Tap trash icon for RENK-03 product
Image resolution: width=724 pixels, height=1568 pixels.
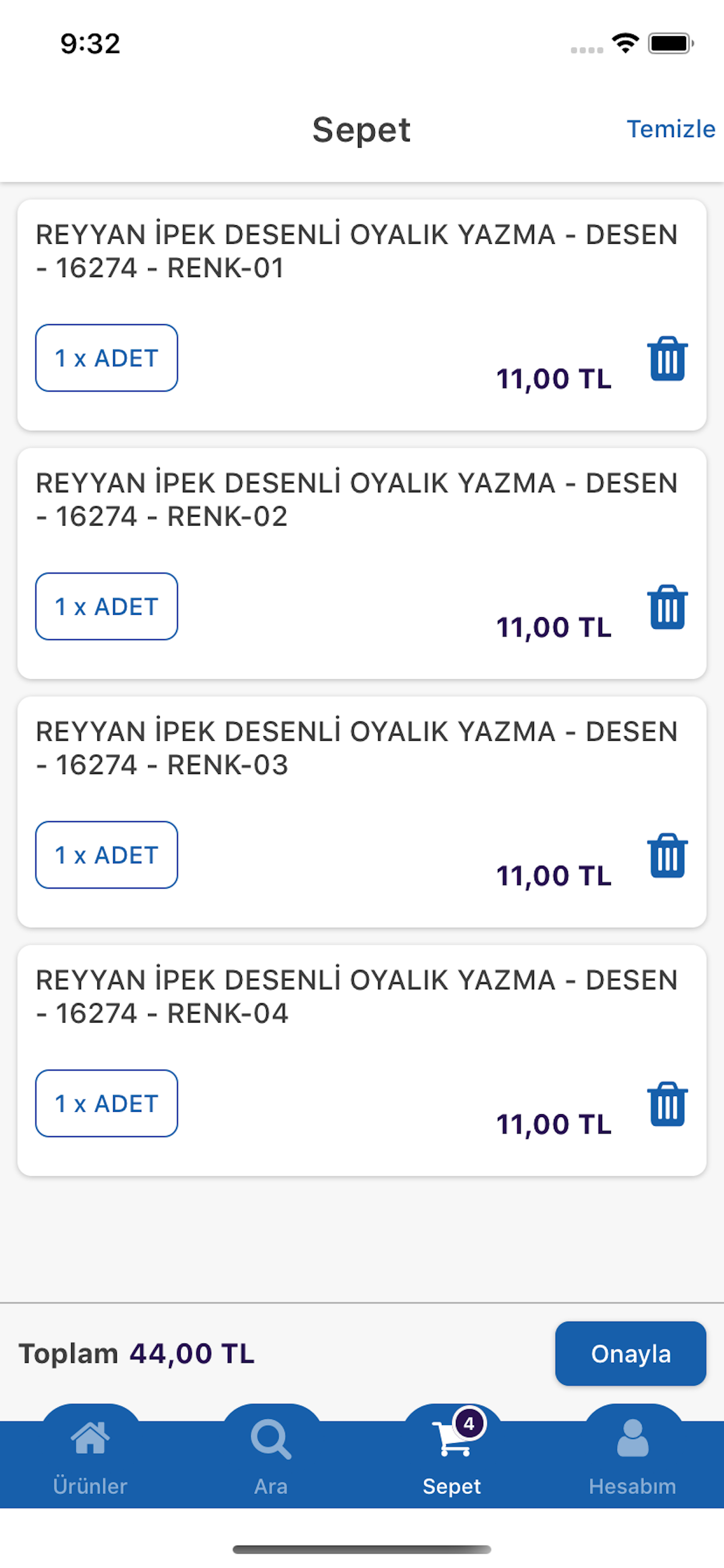click(667, 856)
